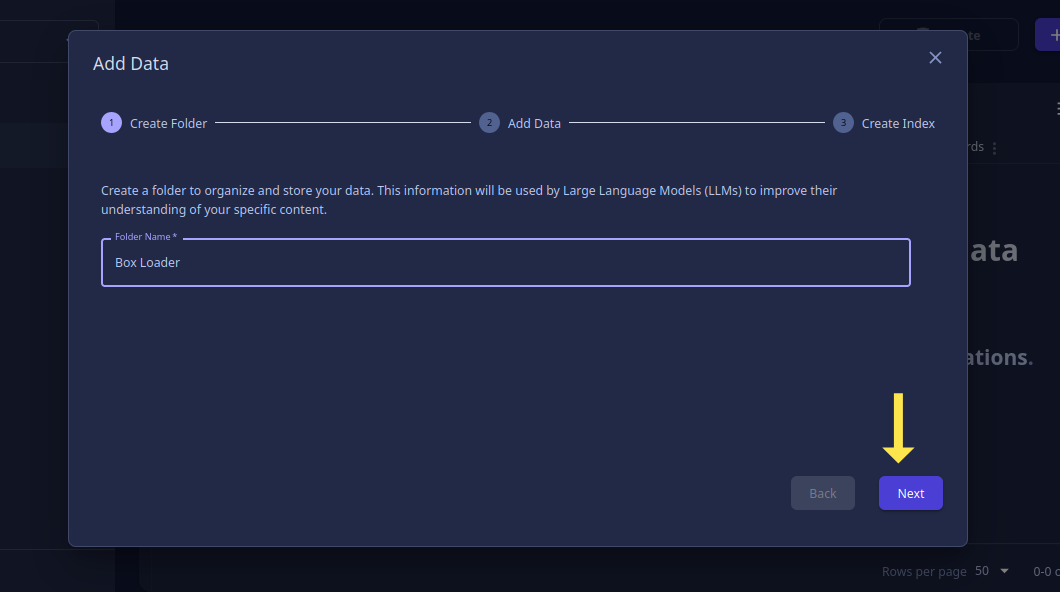Focus the Folder Name input field
Image resolution: width=1060 pixels, height=592 pixels.
(506, 262)
